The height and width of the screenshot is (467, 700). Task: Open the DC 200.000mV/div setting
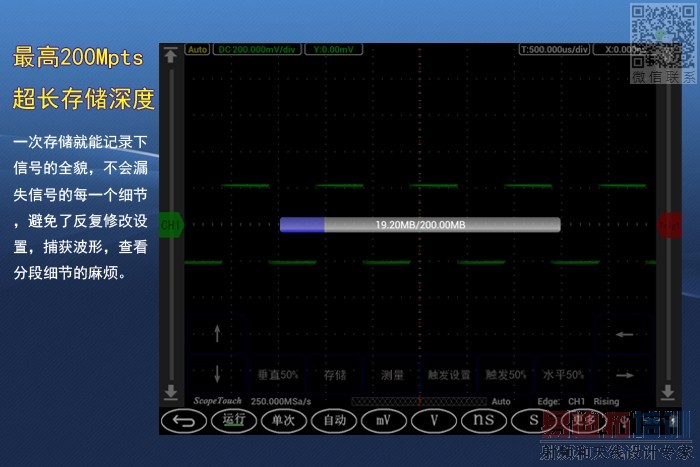click(257, 49)
